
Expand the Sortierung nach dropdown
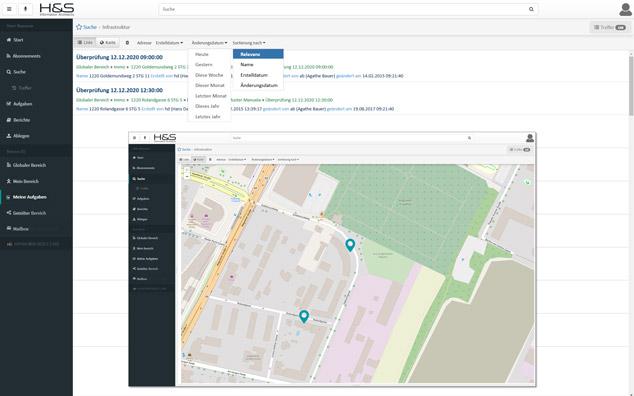(x=249, y=43)
